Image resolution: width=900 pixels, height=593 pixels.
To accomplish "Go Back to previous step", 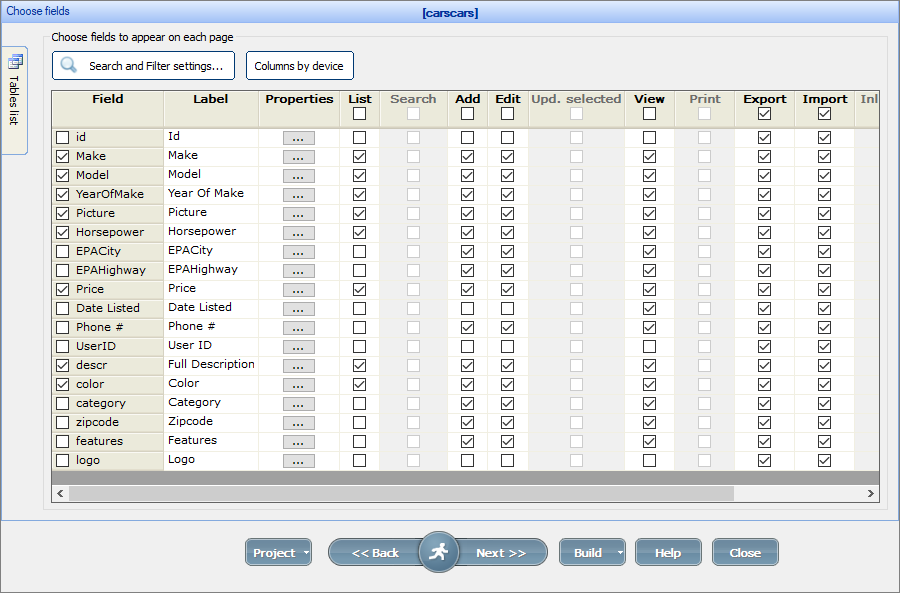I will [x=375, y=553].
